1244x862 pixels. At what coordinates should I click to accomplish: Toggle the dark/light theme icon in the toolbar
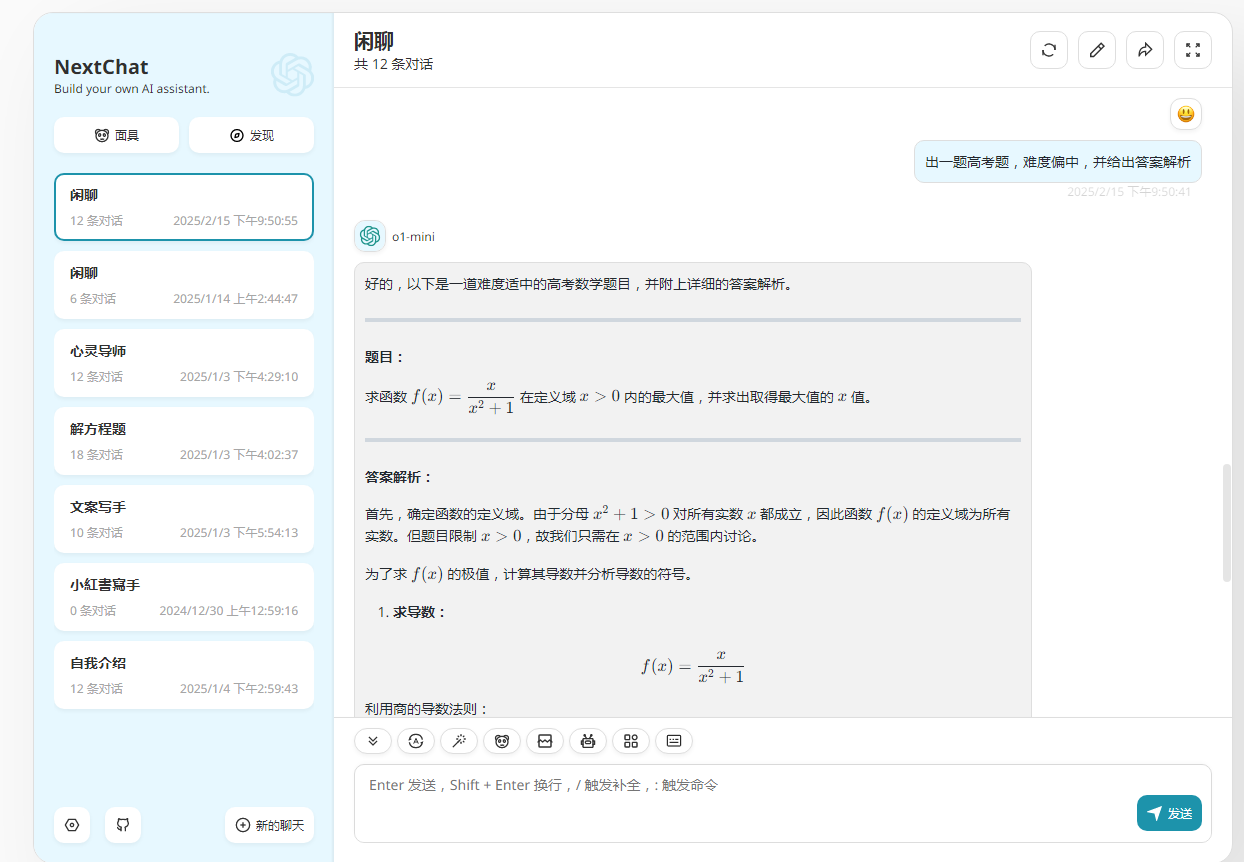(x=416, y=741)
